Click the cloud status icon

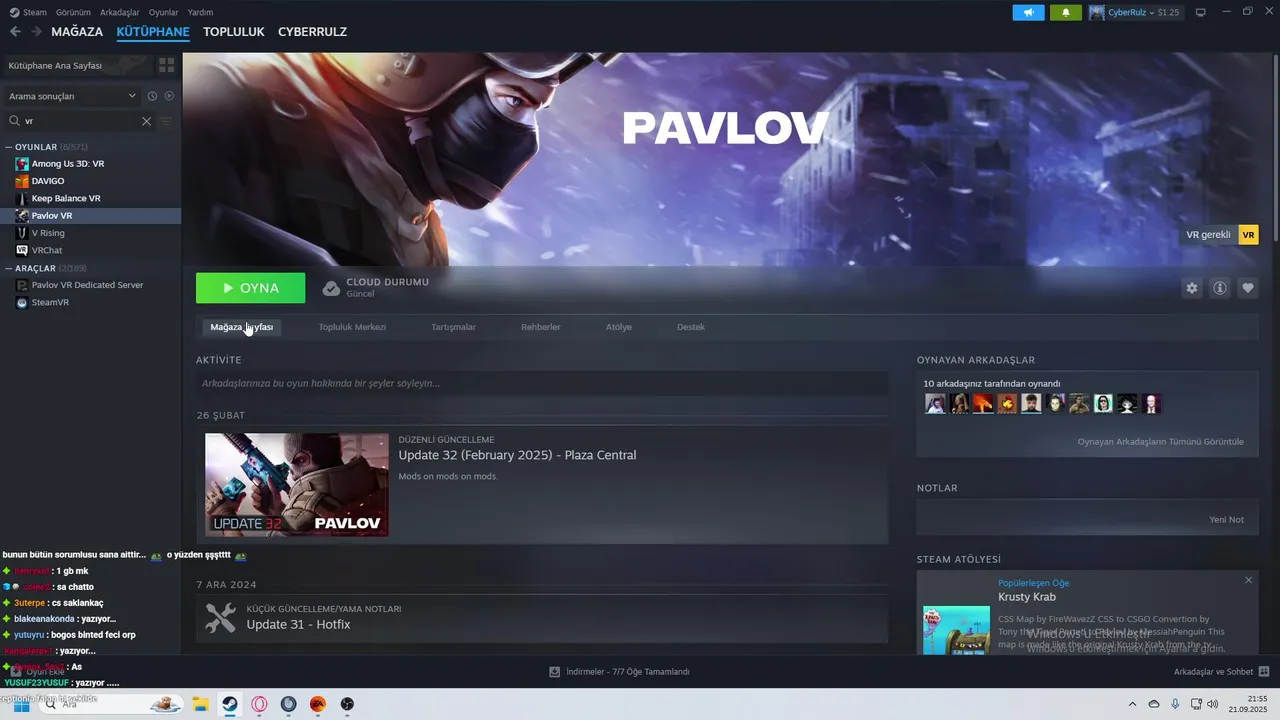(331, 288)
